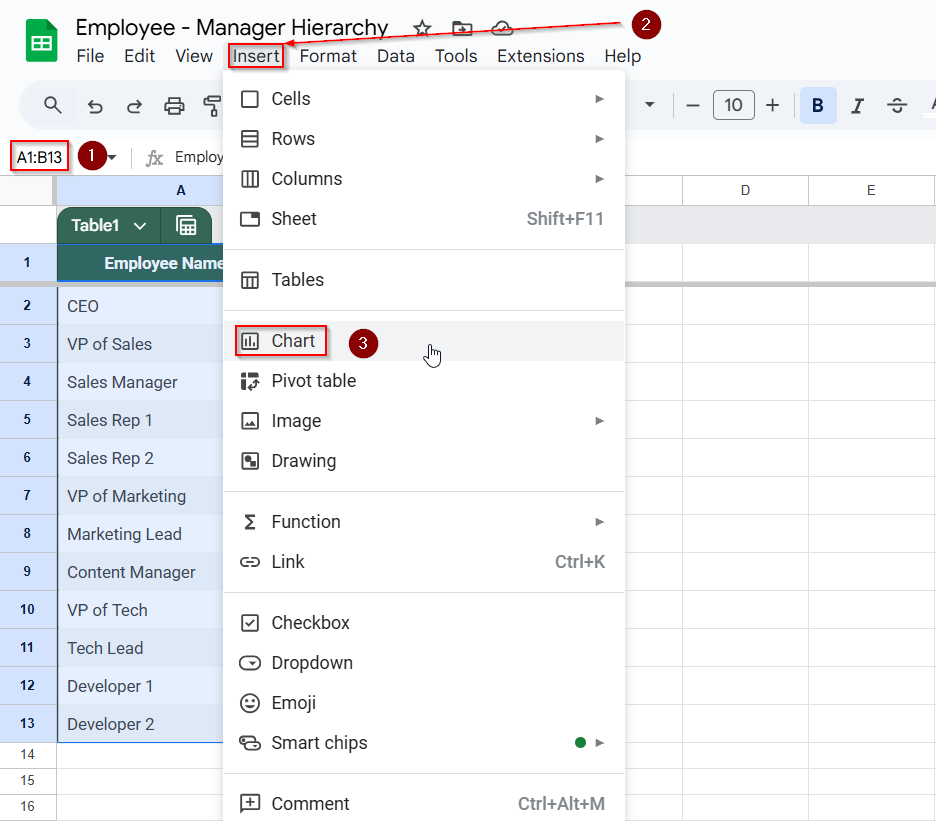Open the Format menu
This screenshot has width=936, height=821.
pyautogui.click(x=328, y=56)
